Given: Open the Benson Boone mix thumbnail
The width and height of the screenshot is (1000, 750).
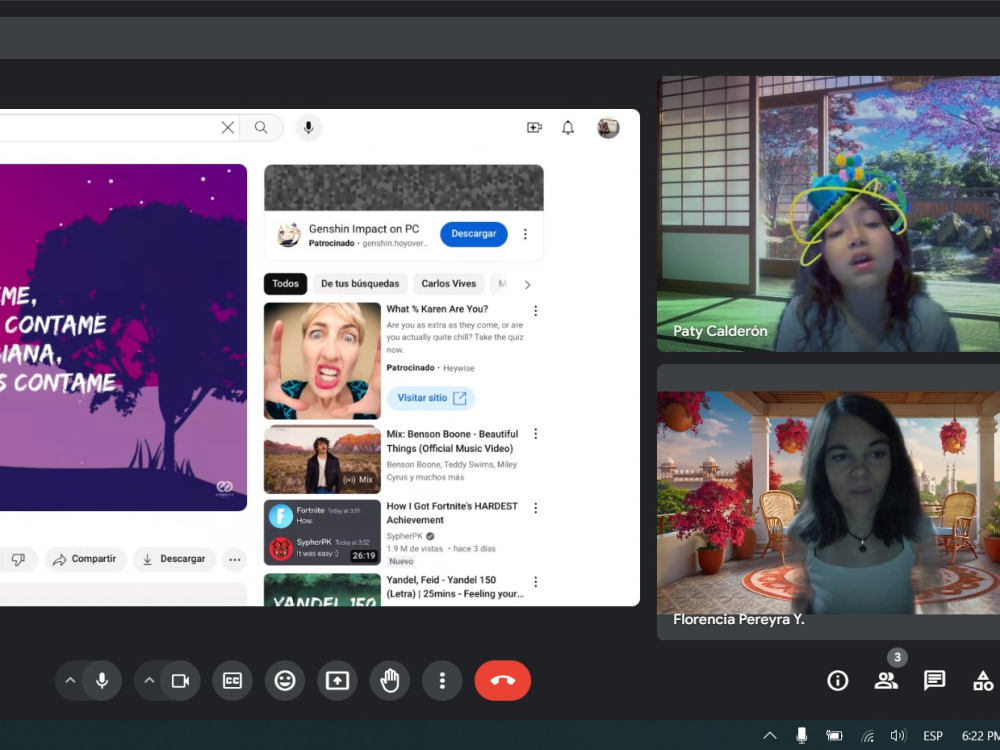Looking at the screenshot, I should click(322, 460).
